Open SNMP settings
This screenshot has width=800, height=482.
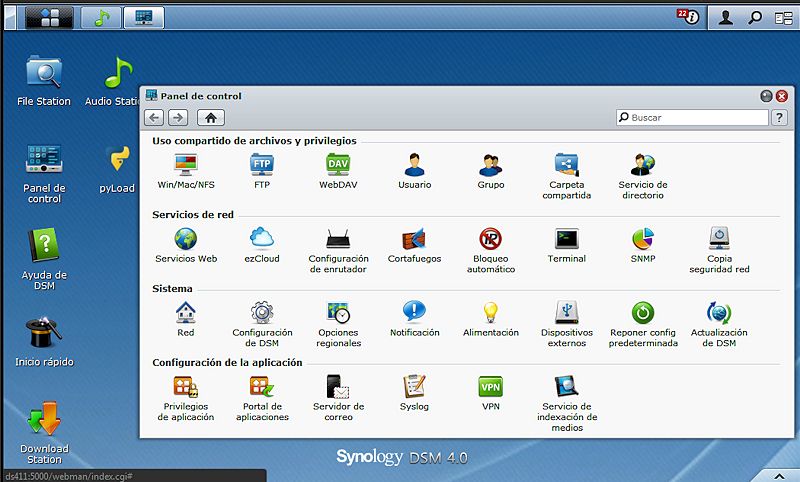click(x=643, y=245)
